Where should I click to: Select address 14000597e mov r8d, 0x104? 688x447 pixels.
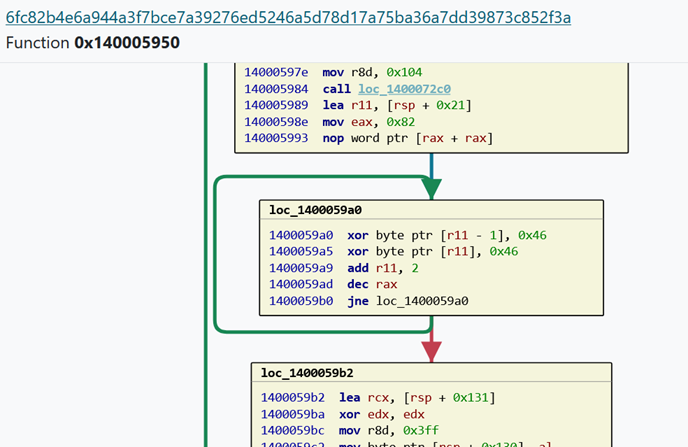pyautogui.click(x=333, y=72)
